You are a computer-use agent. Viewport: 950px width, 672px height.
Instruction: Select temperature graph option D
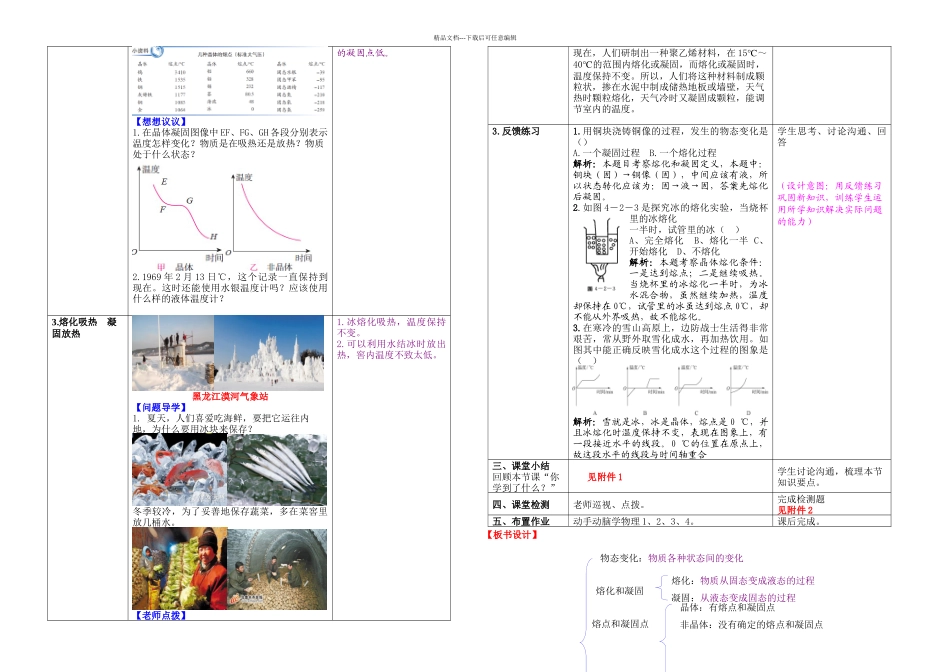[748, 390]
